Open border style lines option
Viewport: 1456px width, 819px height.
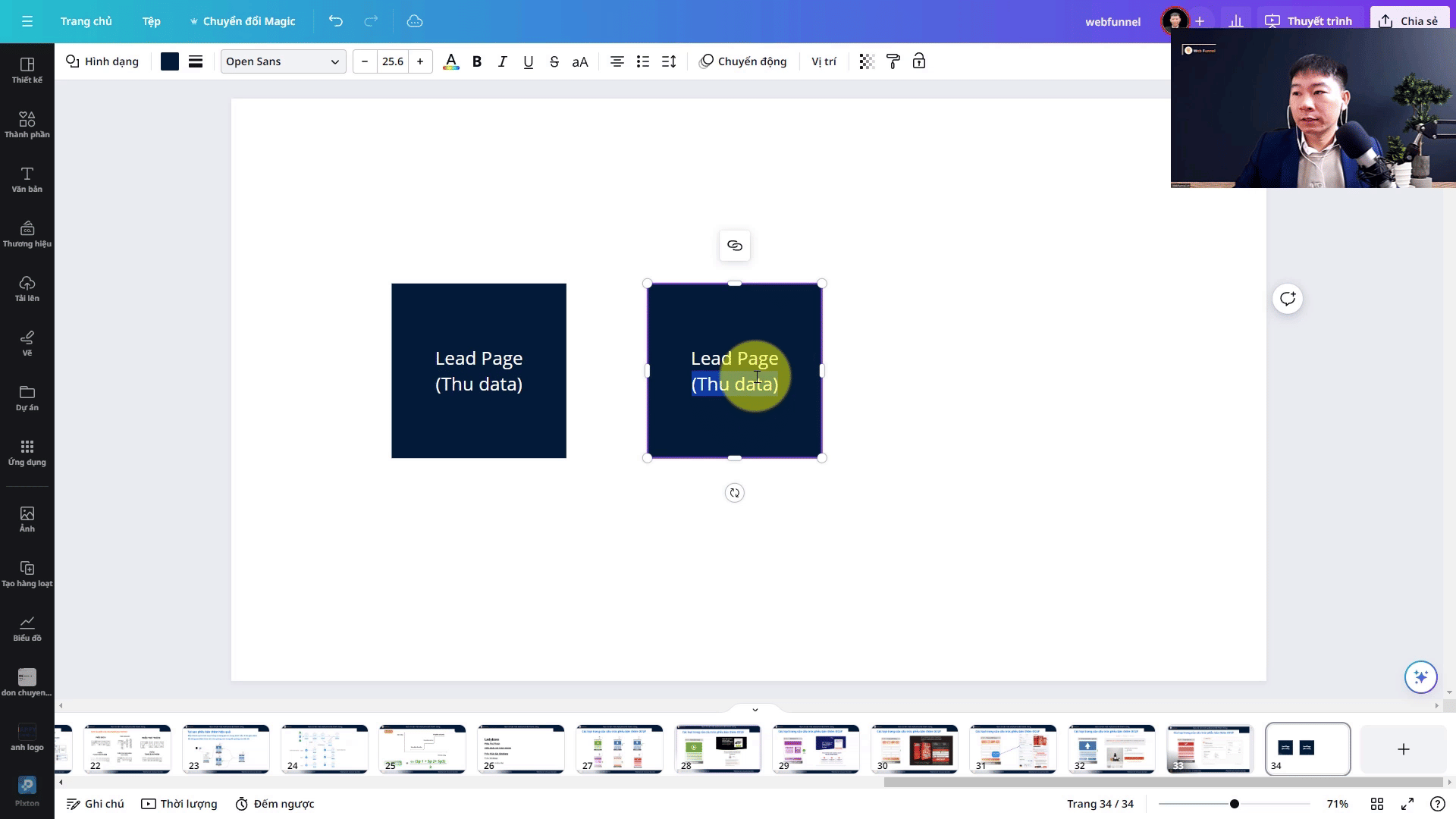[x=196, y=61]
